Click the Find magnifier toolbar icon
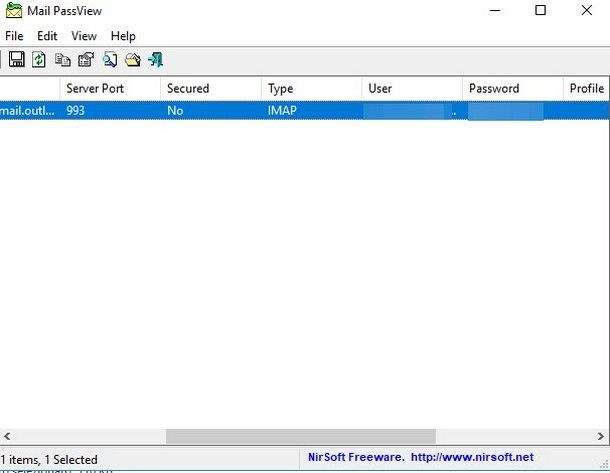Screen dimensions: 610x473 (110, 60)
